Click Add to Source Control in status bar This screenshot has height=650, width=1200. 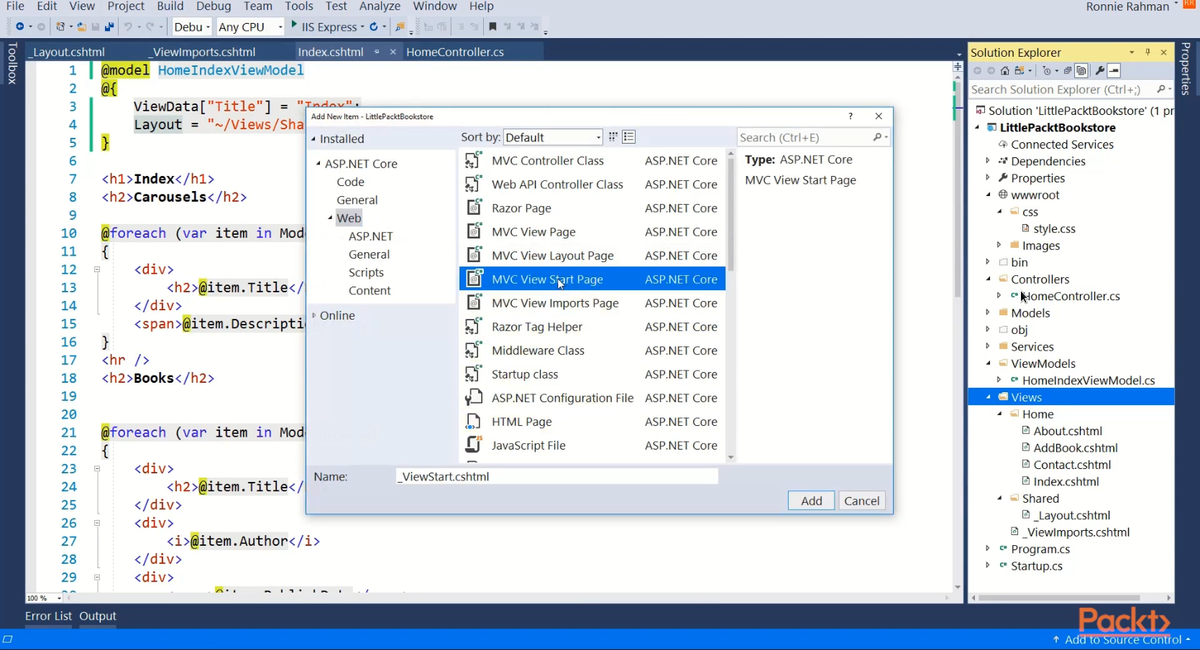(x=1121, y=639)
